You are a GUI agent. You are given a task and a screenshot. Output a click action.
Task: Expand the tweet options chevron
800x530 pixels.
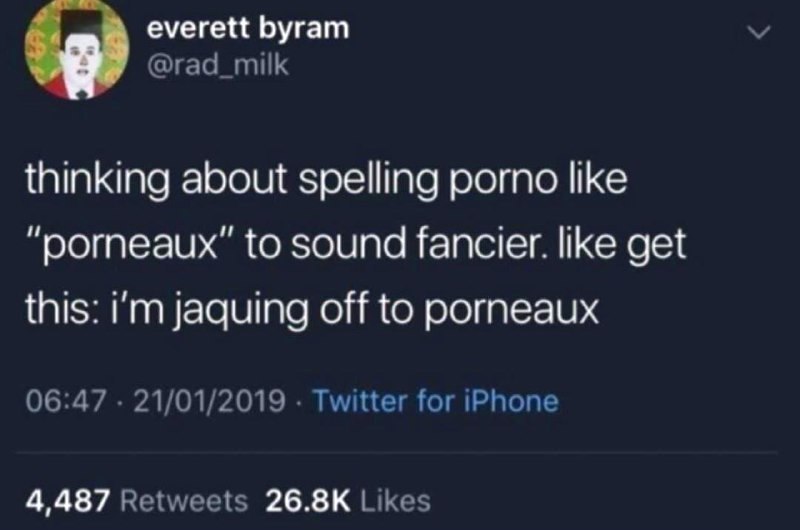(759, 33)
